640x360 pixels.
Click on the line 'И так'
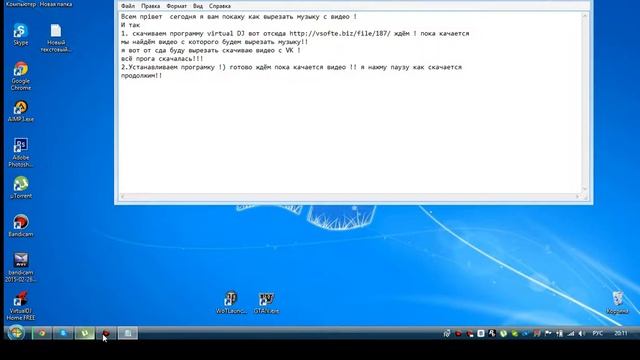(130, 25)
